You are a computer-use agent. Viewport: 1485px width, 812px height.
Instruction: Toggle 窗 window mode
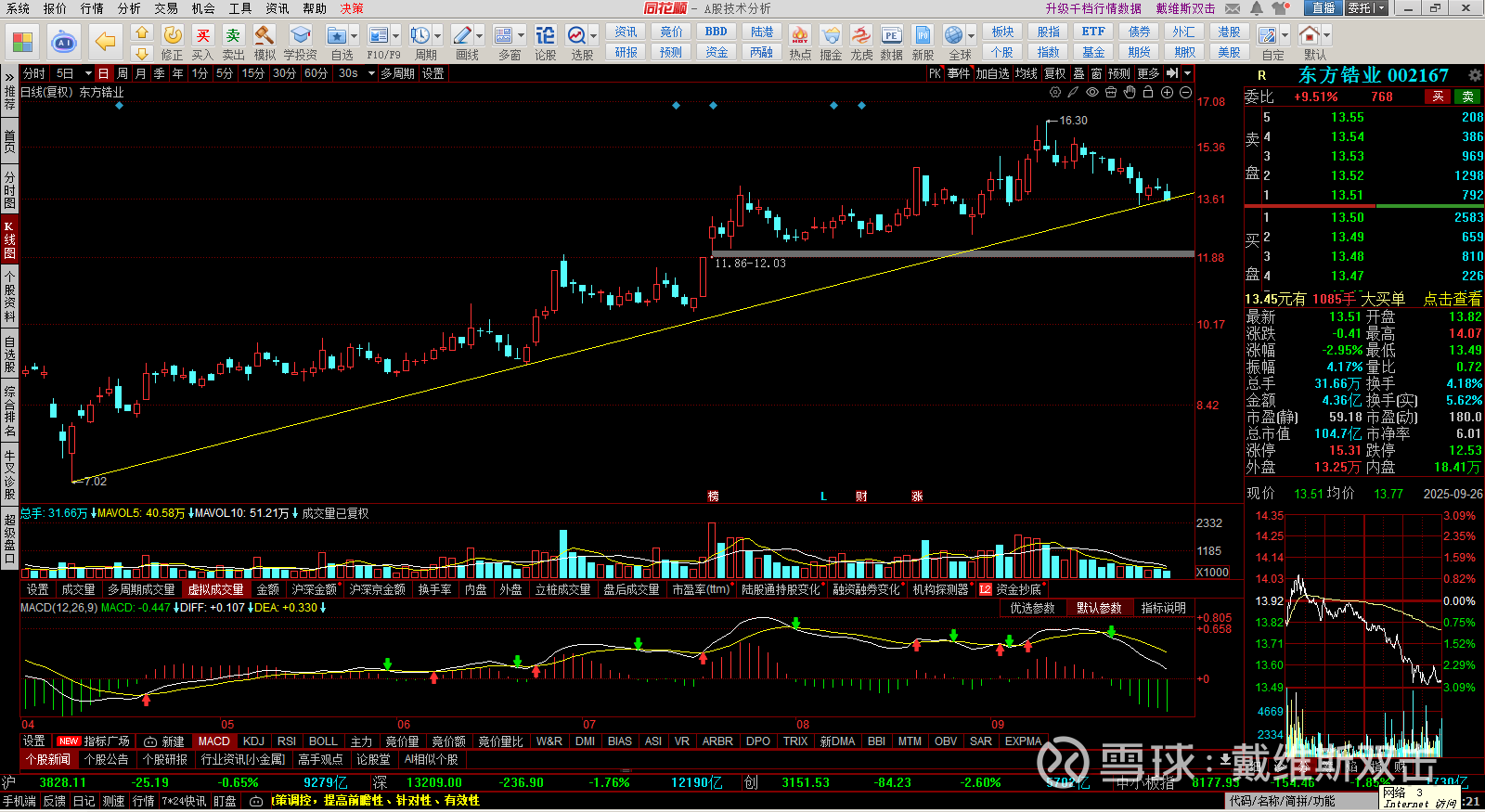1096,73
